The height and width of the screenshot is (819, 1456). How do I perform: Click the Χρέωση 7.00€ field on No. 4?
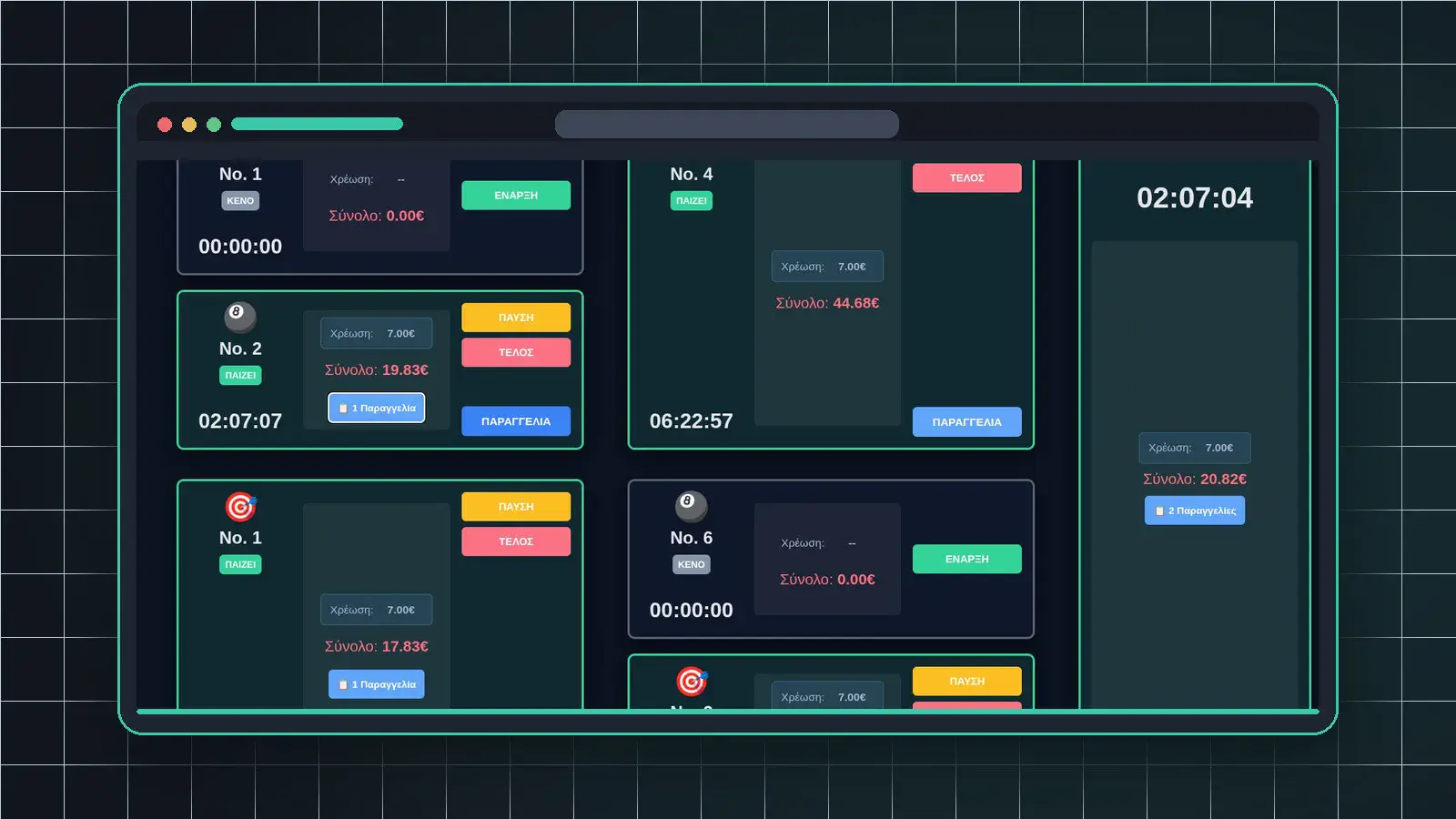pyautogui.click(x=827, y=267)
